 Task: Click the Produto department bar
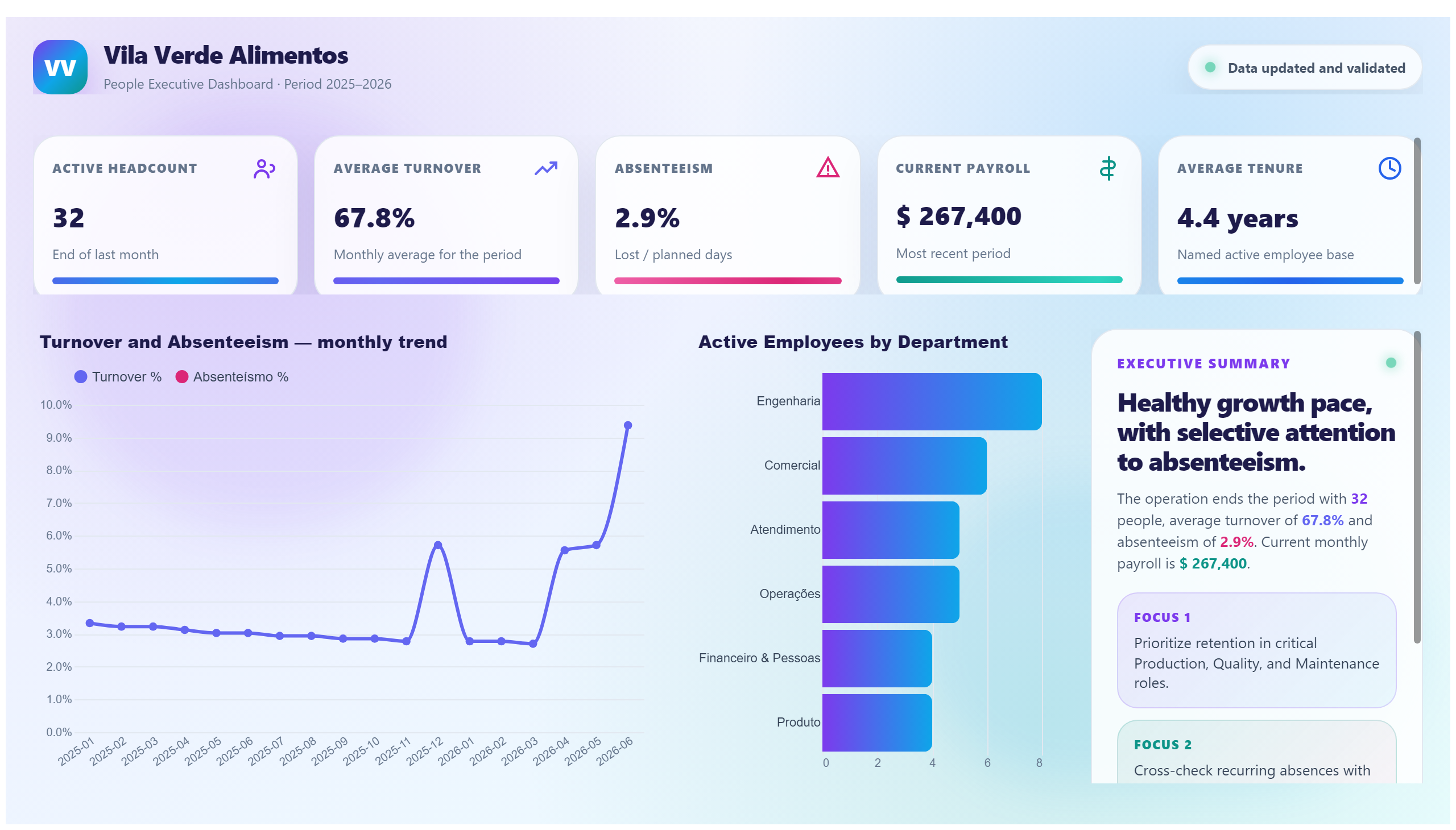(x=876, y=723)
